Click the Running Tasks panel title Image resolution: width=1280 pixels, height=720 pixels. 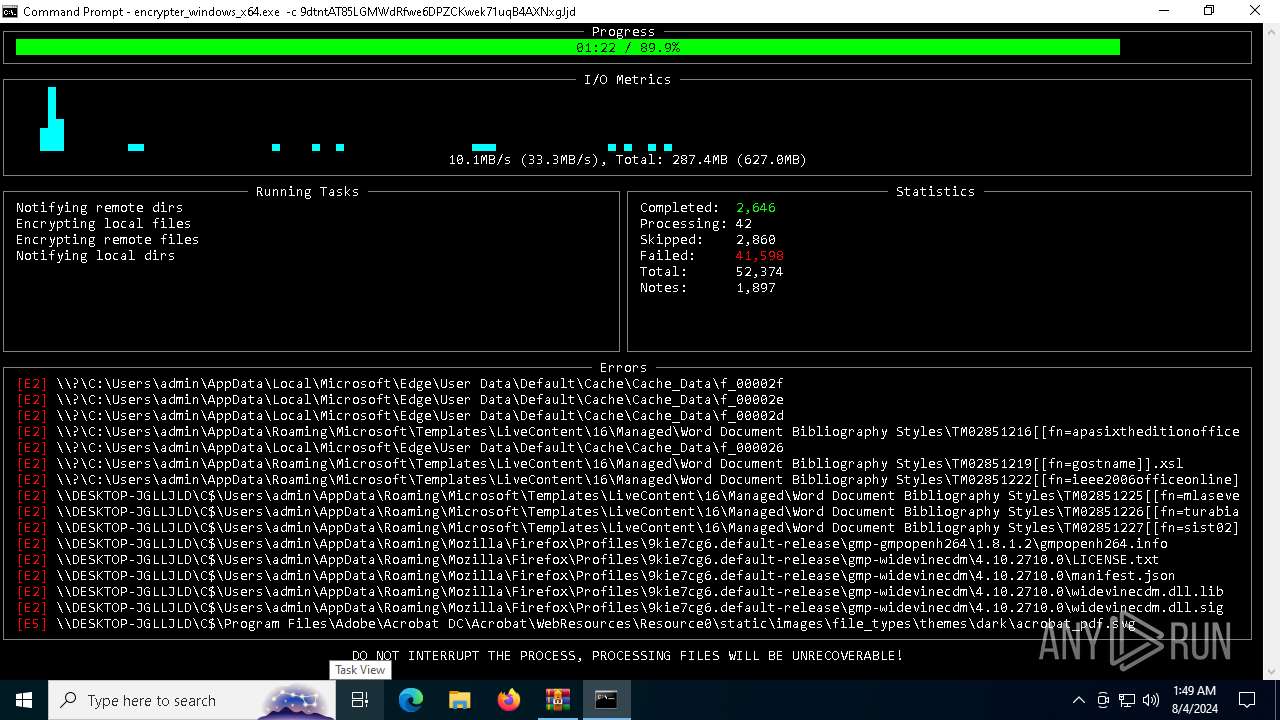[307, 192]
